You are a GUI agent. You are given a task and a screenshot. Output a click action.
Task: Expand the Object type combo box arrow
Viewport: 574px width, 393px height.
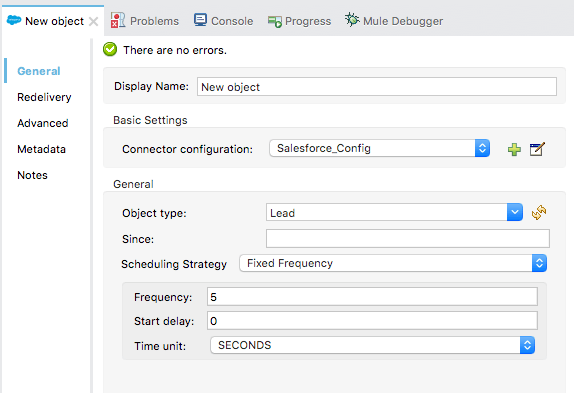515,212
